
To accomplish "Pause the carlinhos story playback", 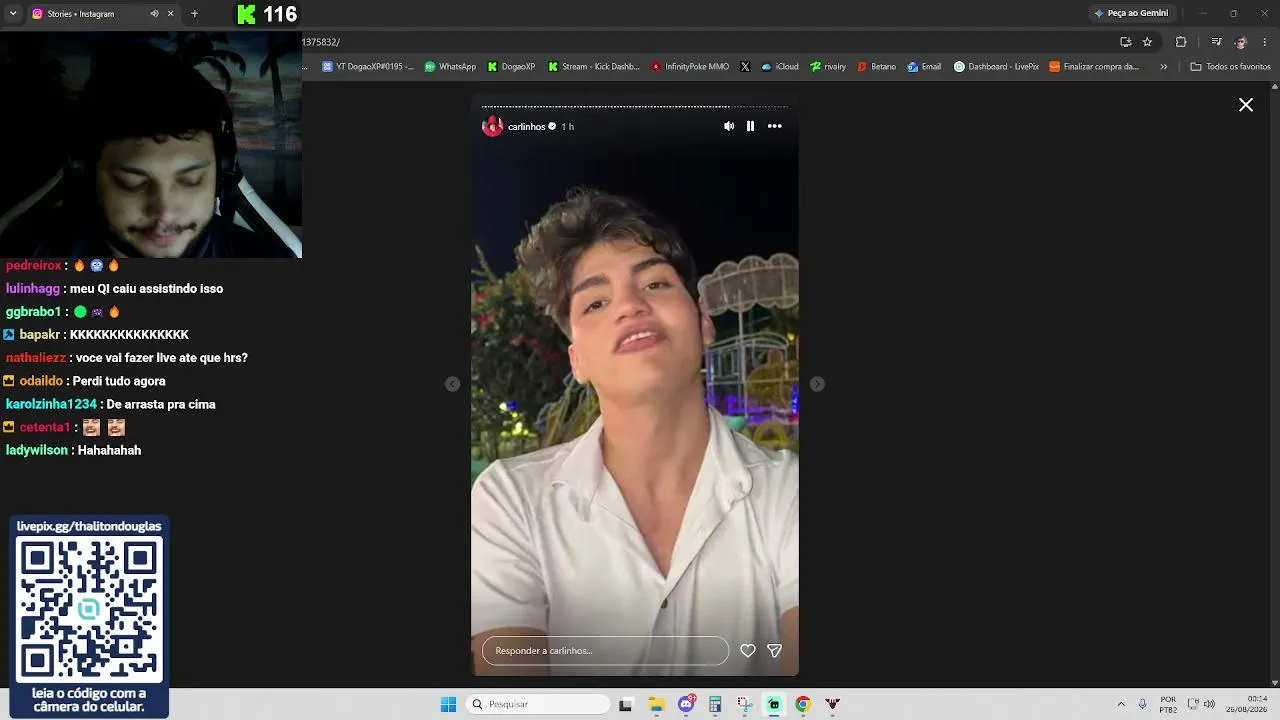I will pos(750,126).
